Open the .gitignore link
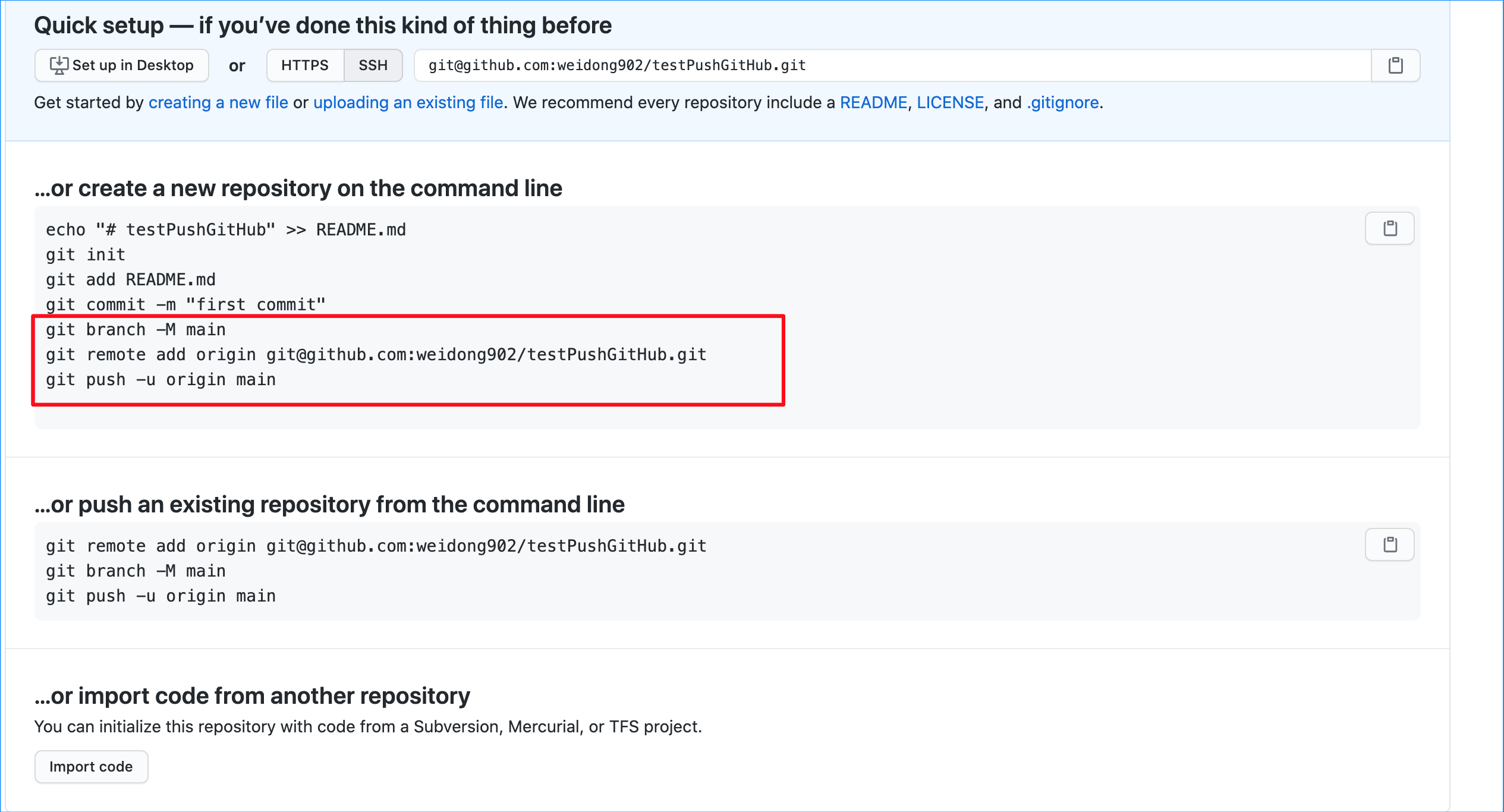Screen dimensions: 1504x812 (x=1063, y=103)
